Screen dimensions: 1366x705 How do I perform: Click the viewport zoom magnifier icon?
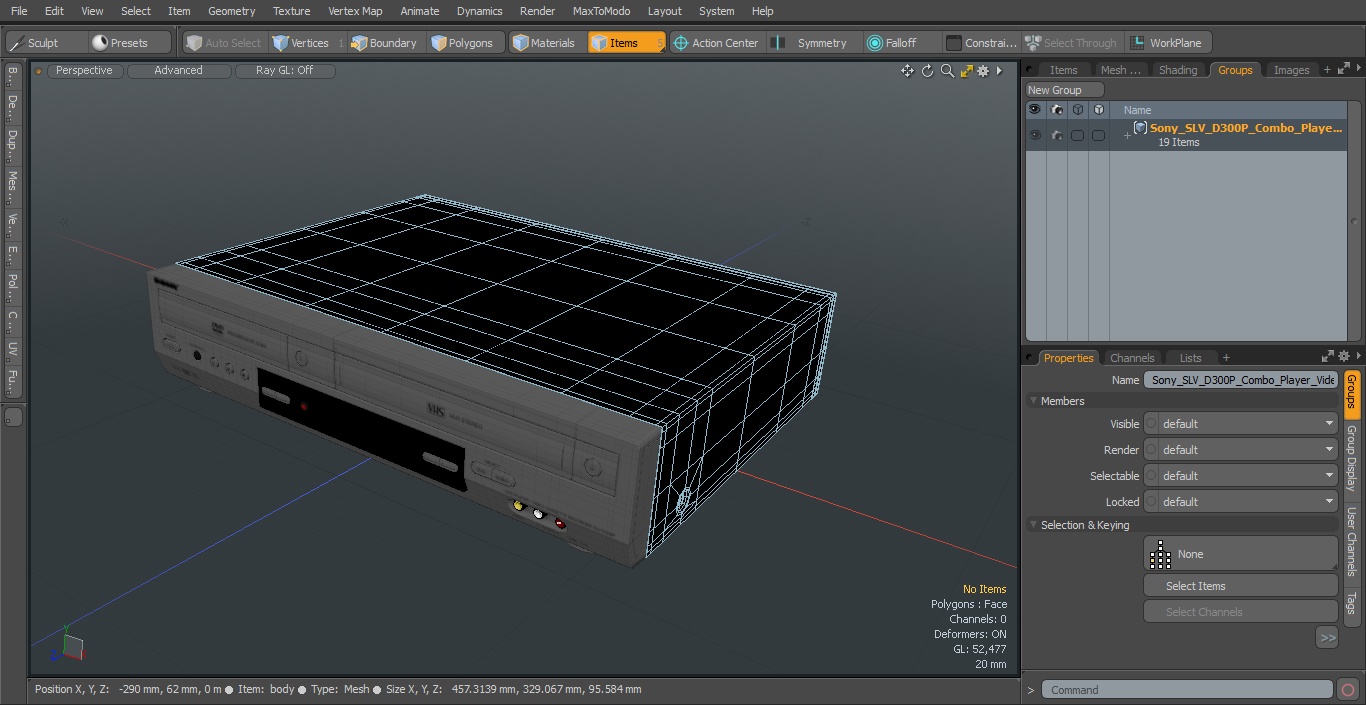click(947, 71)
